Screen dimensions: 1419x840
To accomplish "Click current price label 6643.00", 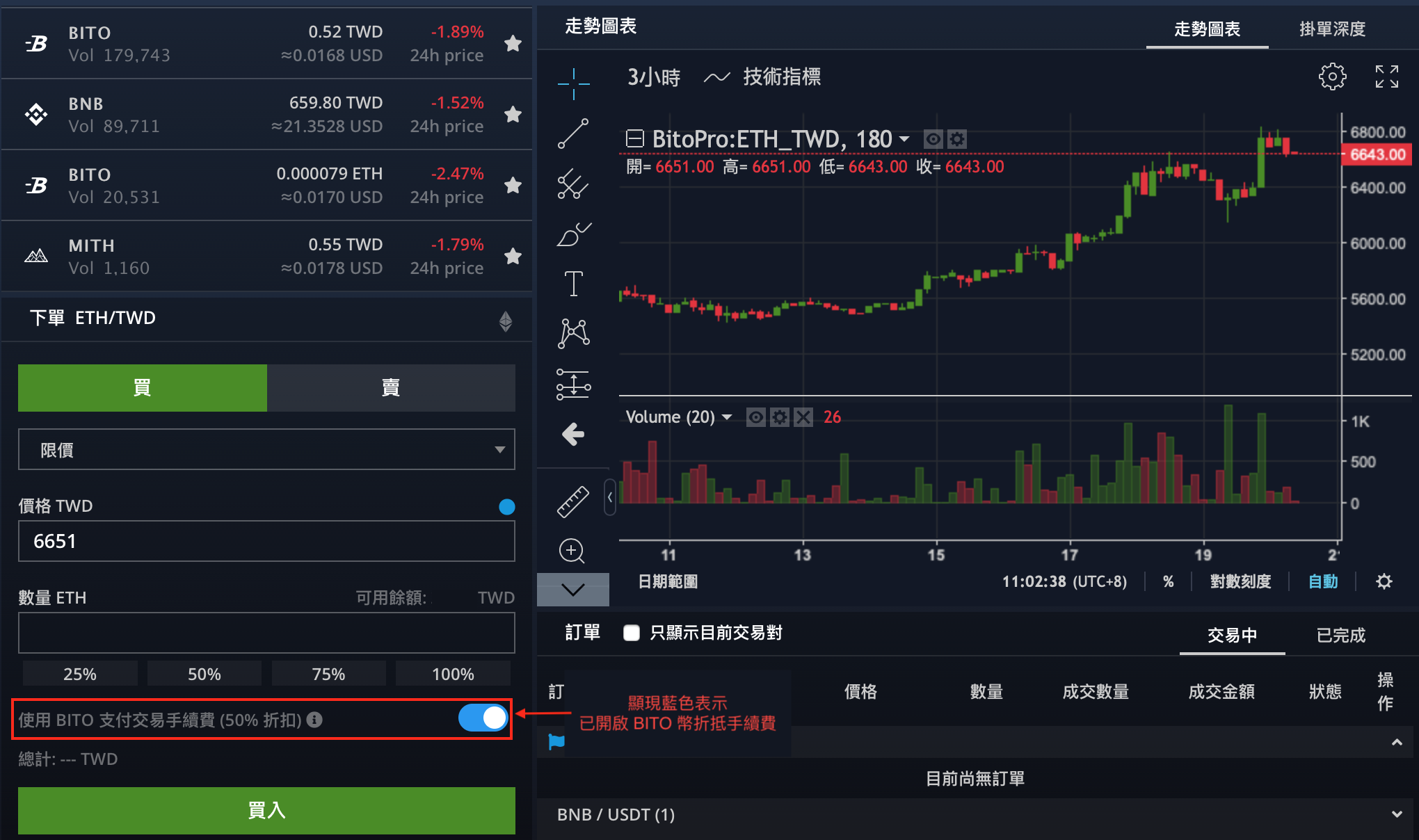I will (1377, 154).
